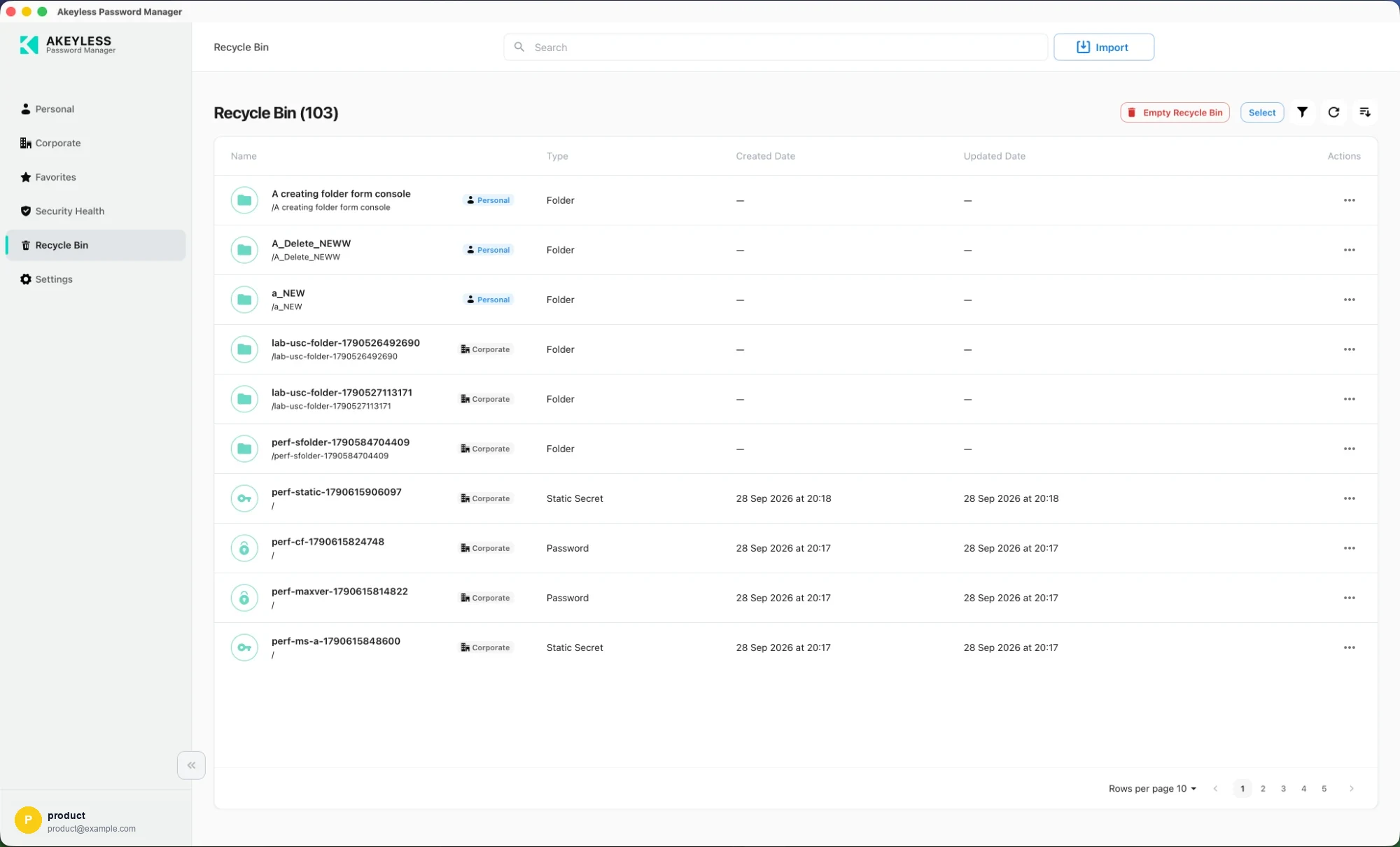The image size is (1400, 847).
Task: Click folder icon for a_NEW
Action: tap(244, 300)
